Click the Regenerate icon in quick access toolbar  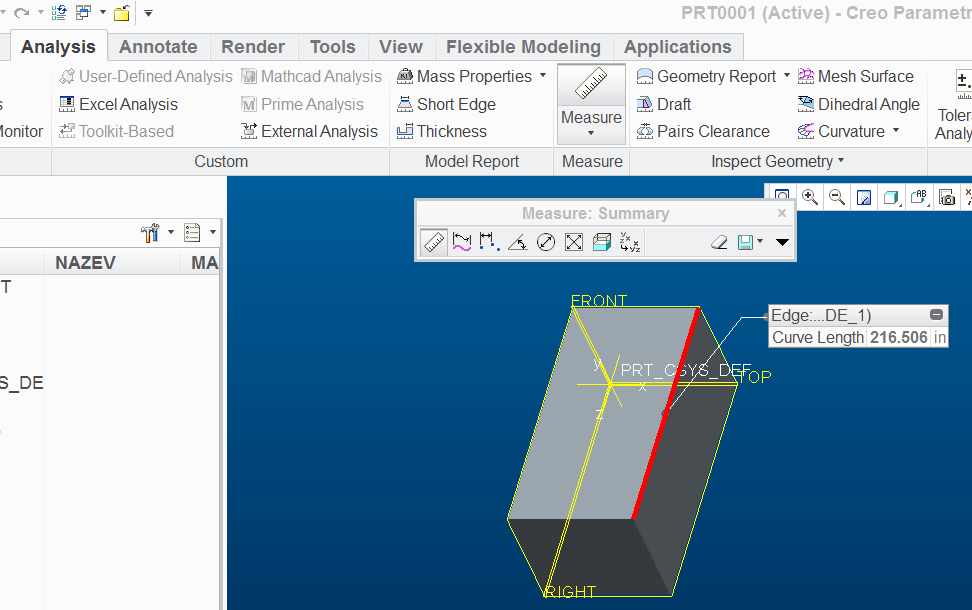click(59, 12)
